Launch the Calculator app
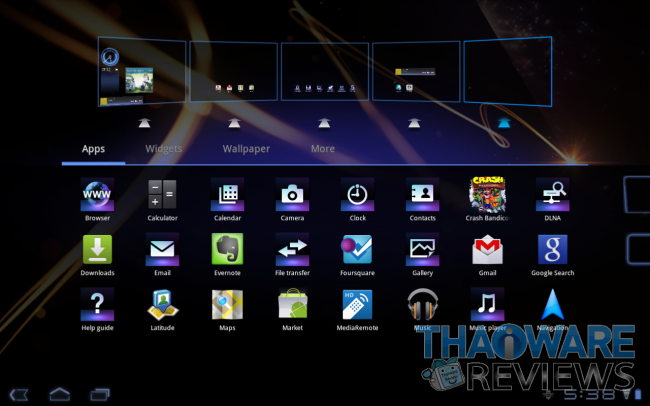 coord(162,199)
